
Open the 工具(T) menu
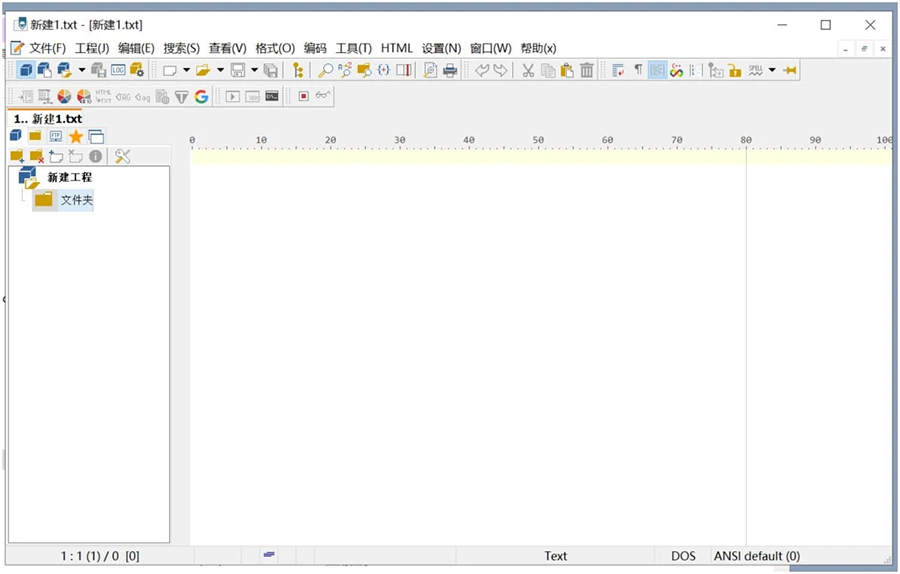(353, 48)
